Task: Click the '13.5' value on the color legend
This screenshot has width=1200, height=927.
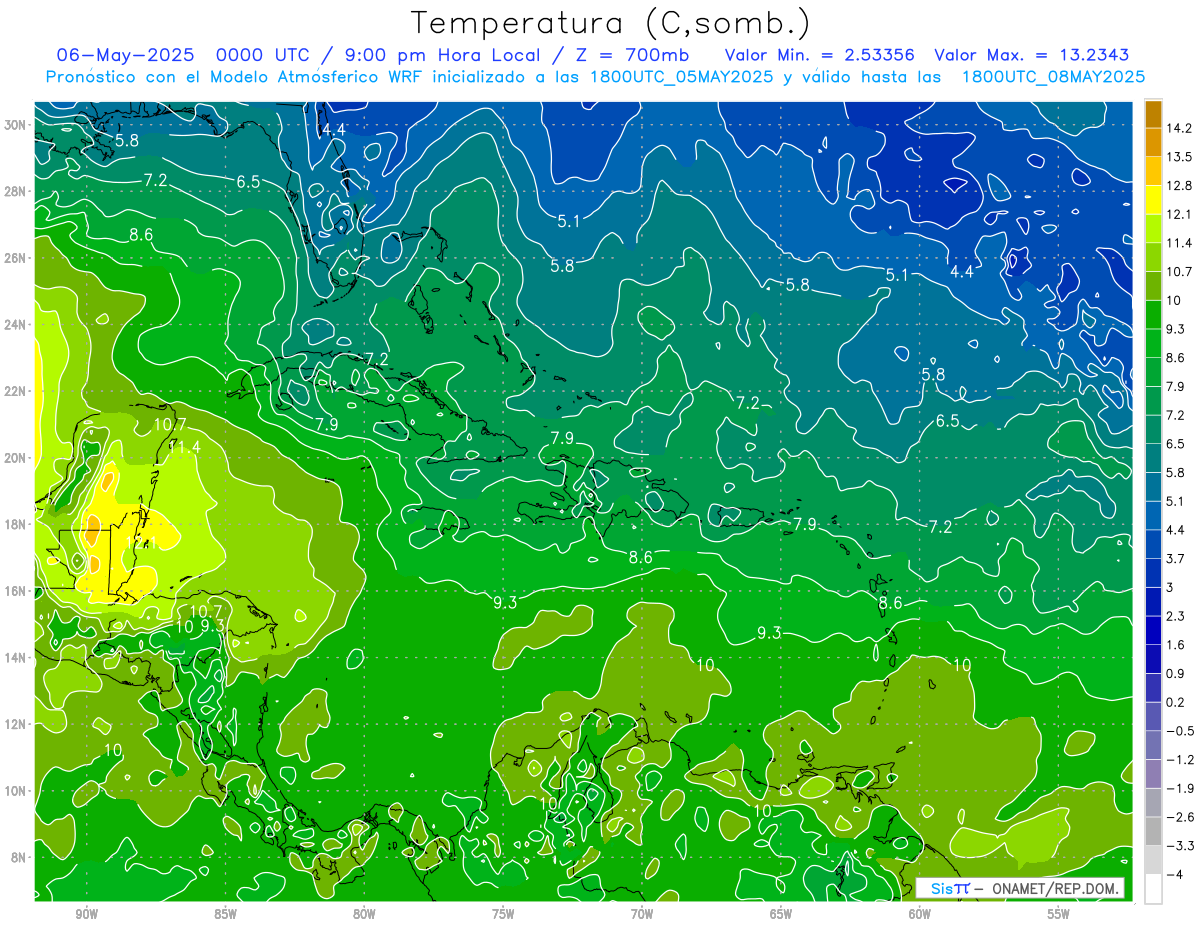Action: coord(1179,157)
